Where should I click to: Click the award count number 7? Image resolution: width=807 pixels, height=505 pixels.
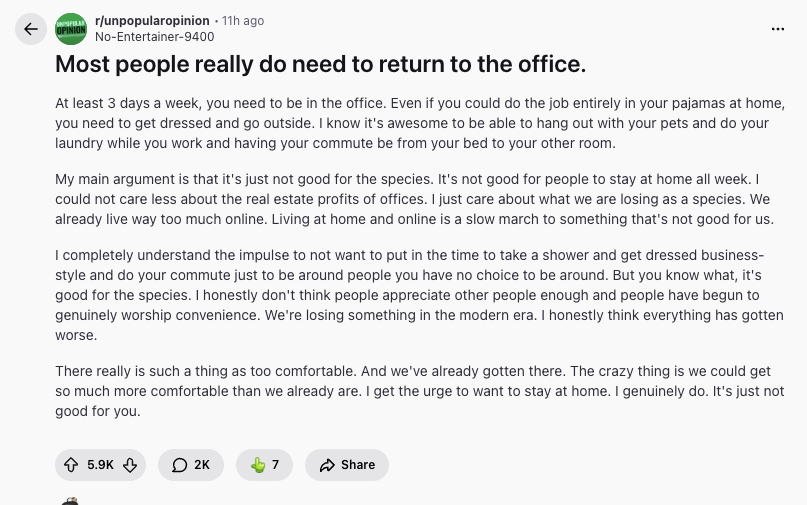click(275, 465)
